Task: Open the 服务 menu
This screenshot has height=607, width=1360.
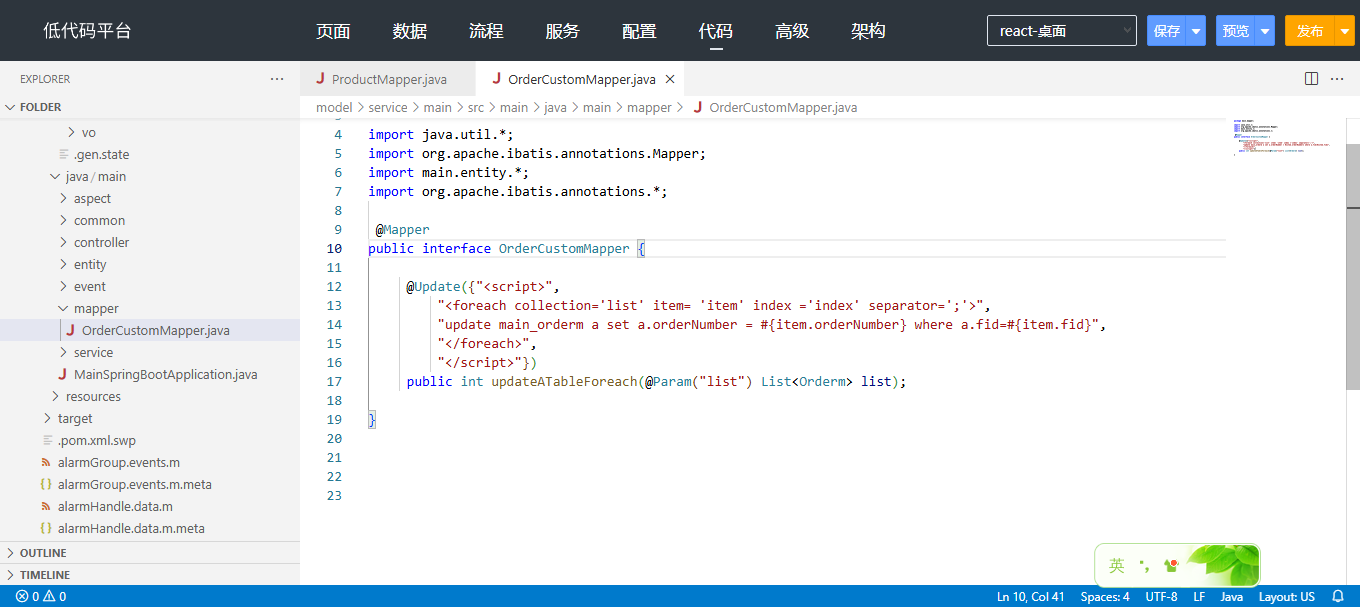Action: click(563, 31)
